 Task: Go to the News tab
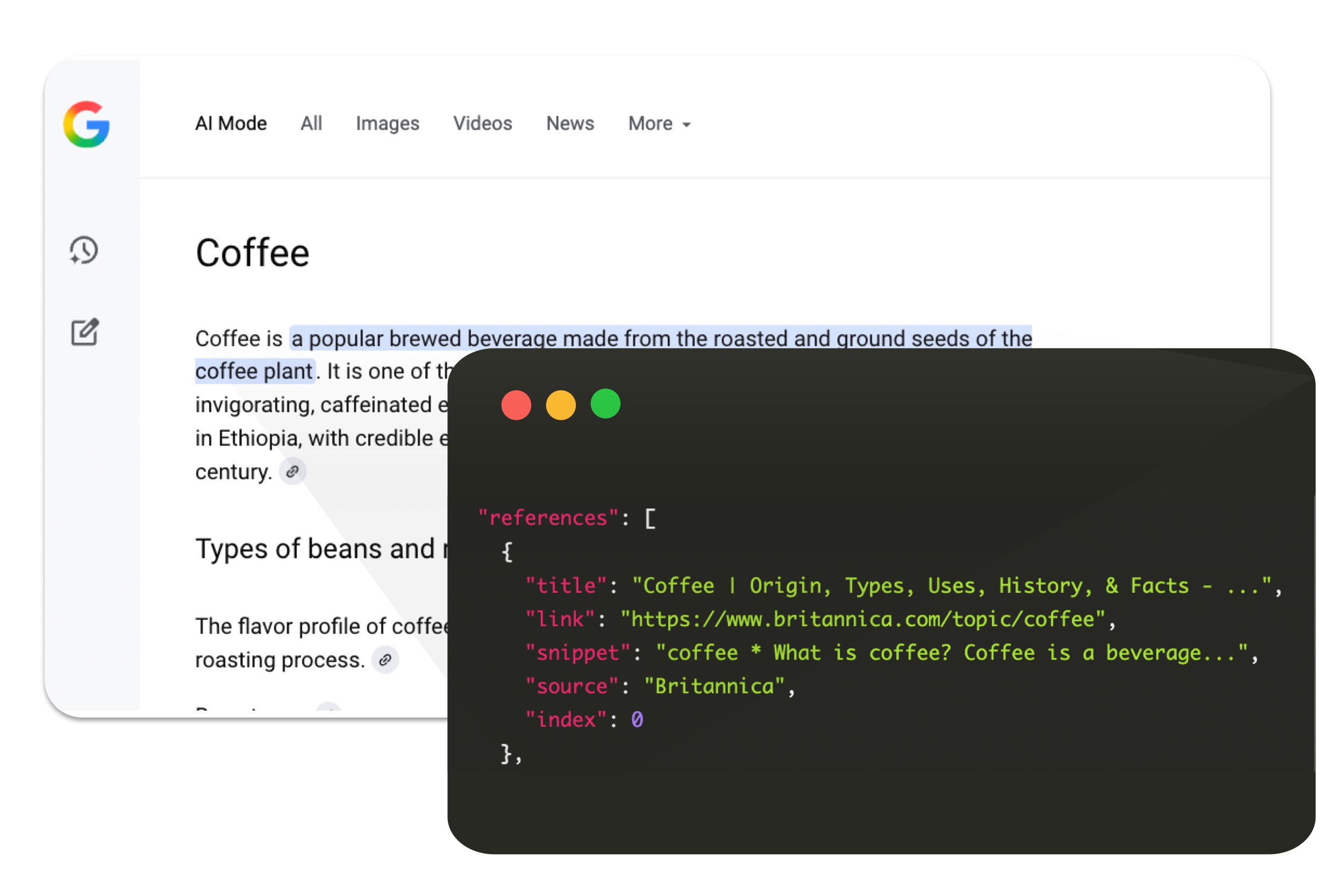[x=570, y=124]
